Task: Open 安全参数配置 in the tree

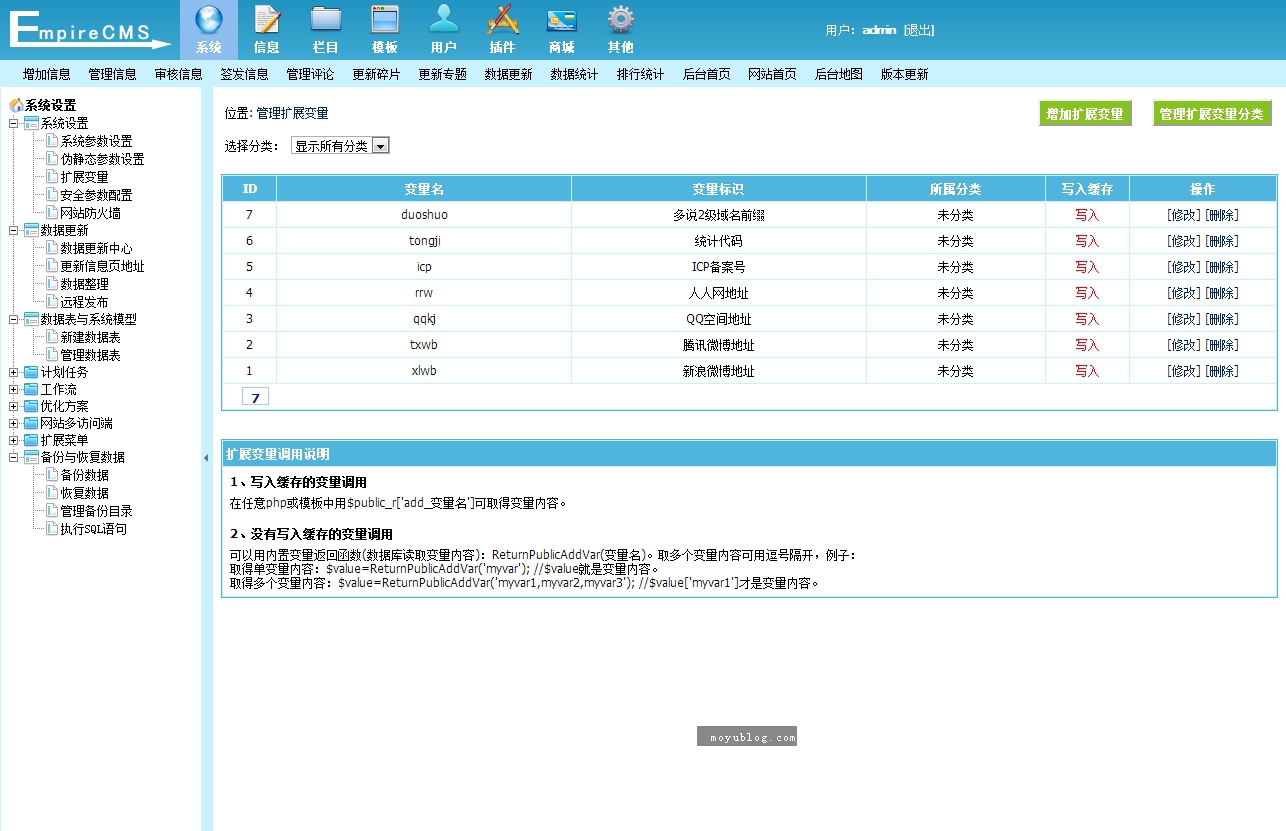Action: [96, 195]
